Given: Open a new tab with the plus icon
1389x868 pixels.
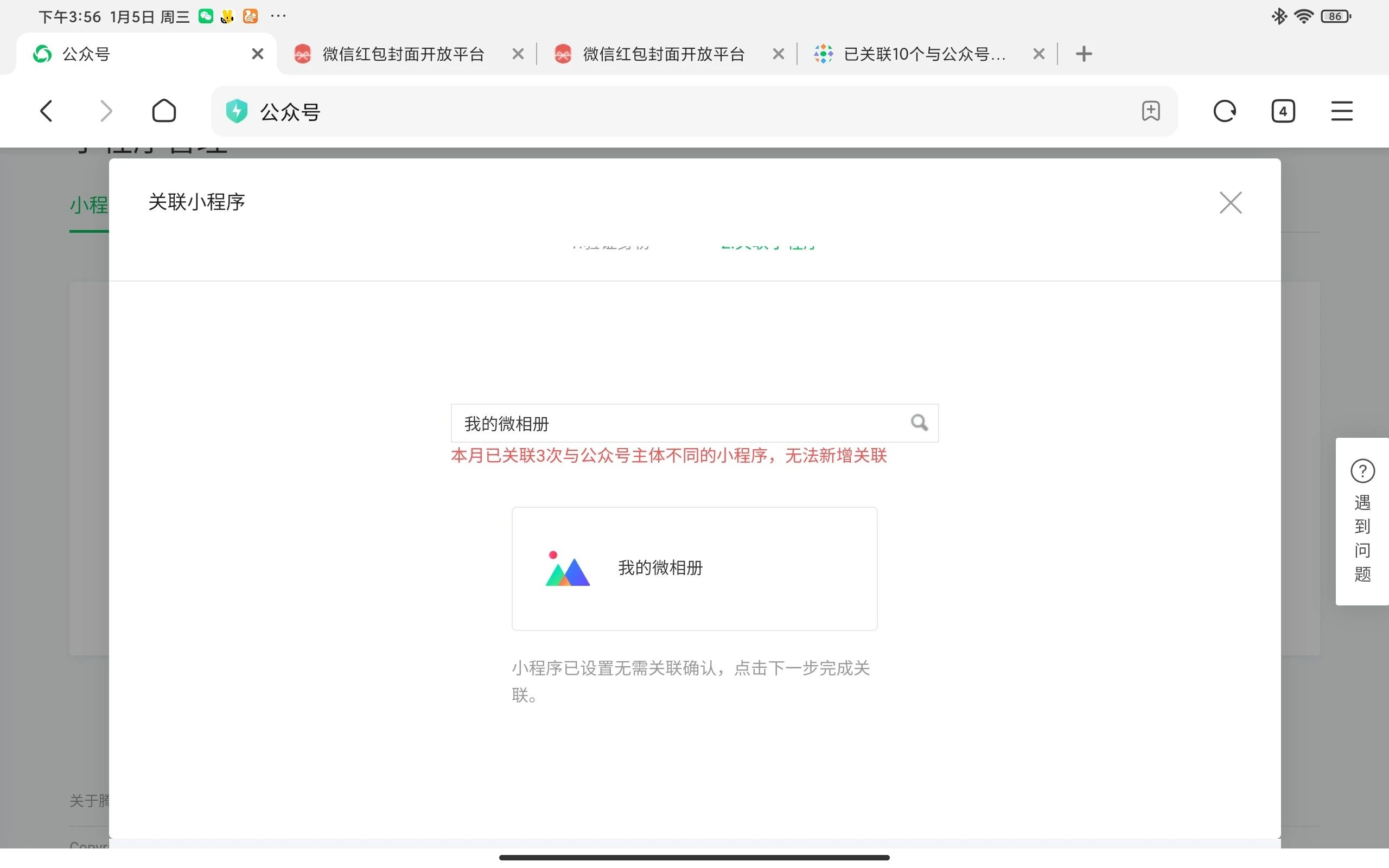Looking at the screenshot, I should (1083, 54).
